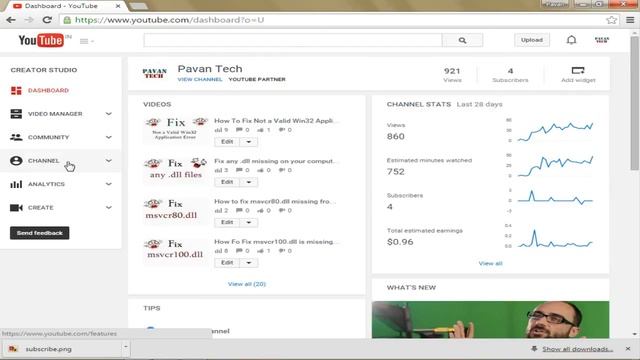Click Edit for the Win32 Application video
640x360 pixels.
[x=227, y=142]
